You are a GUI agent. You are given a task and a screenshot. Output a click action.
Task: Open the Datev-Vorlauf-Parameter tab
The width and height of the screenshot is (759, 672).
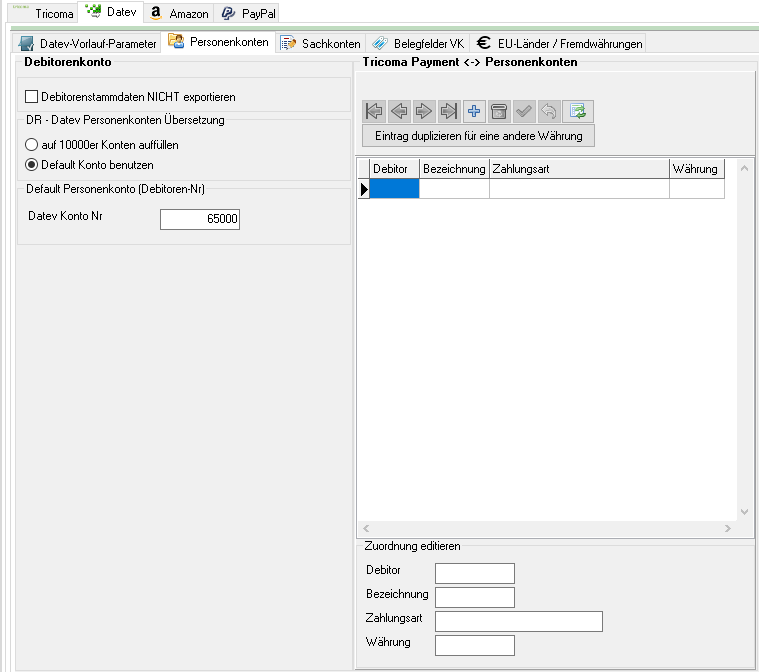click(x=88, y=44)
